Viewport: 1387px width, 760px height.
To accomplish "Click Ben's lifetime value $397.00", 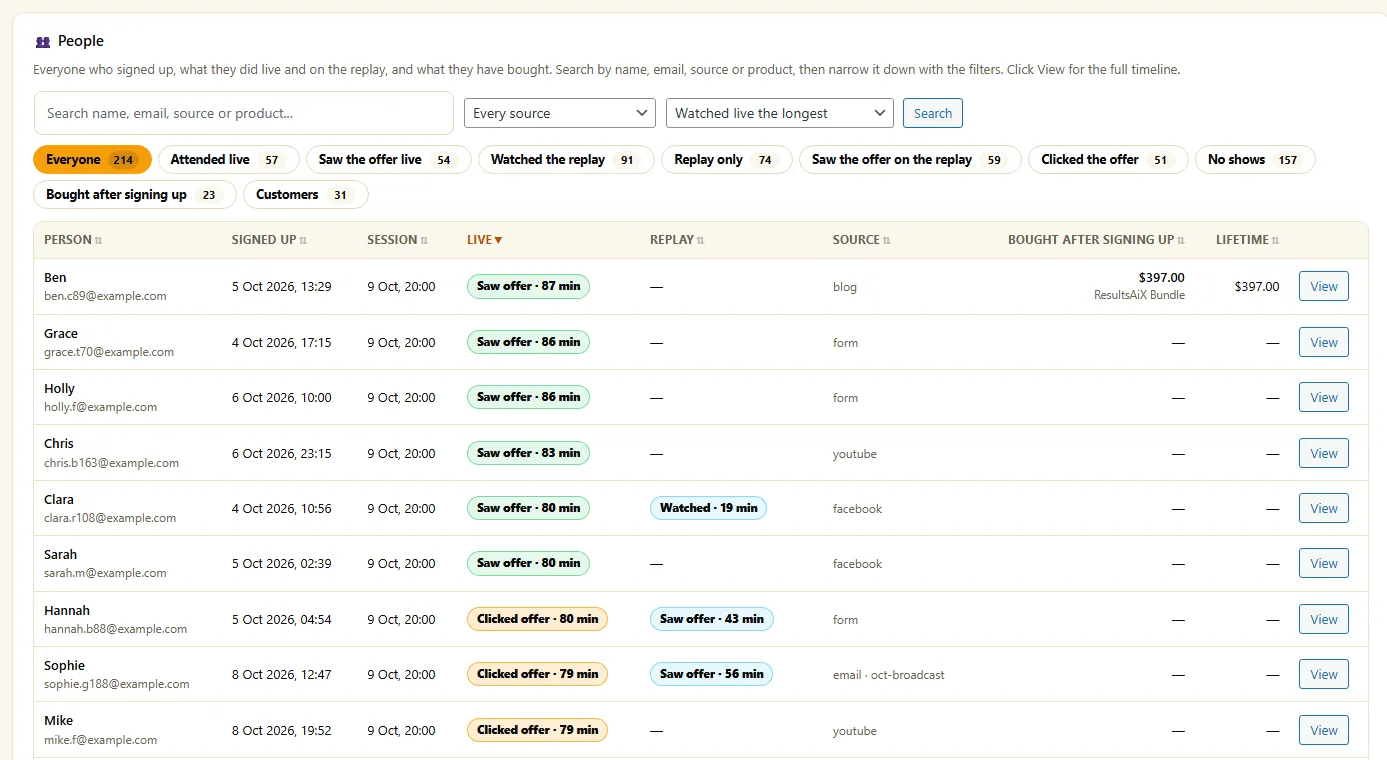I will 1257,287.
